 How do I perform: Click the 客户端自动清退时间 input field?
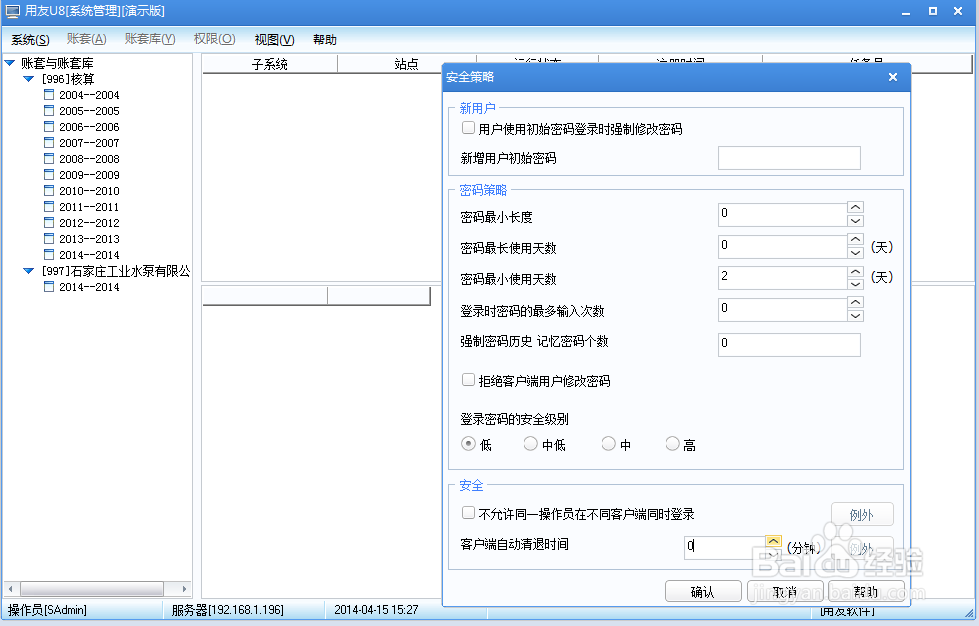click(725, 547)
